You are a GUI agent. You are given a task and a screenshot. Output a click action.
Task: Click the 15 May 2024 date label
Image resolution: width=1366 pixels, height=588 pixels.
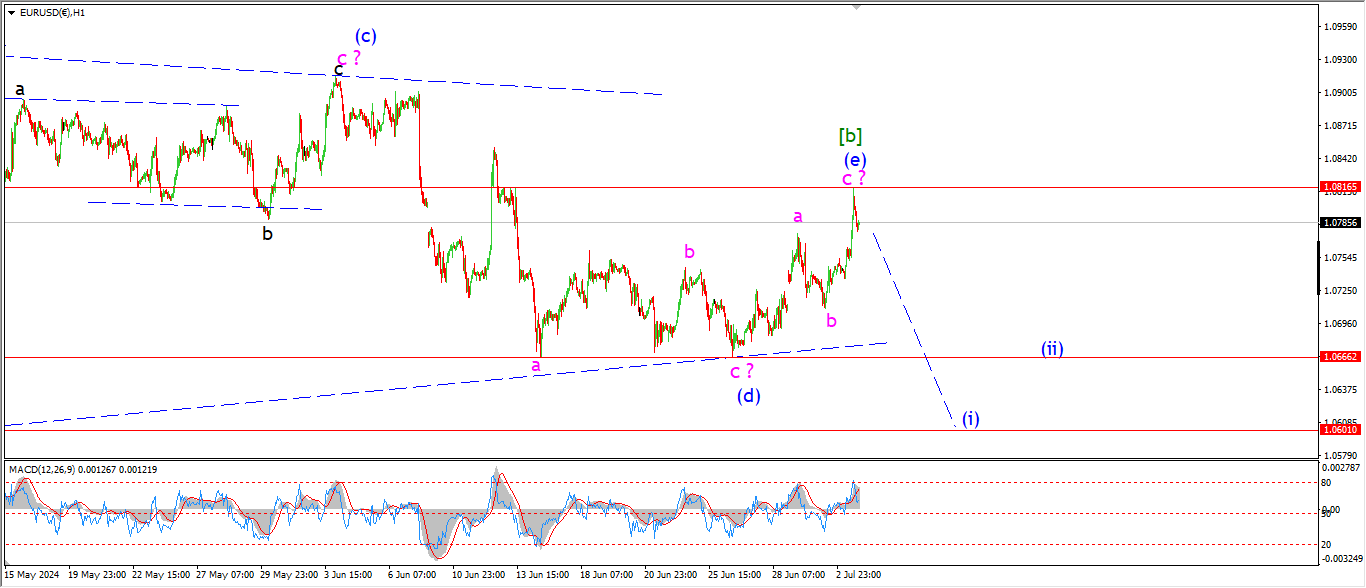click(x=32, y=575)
